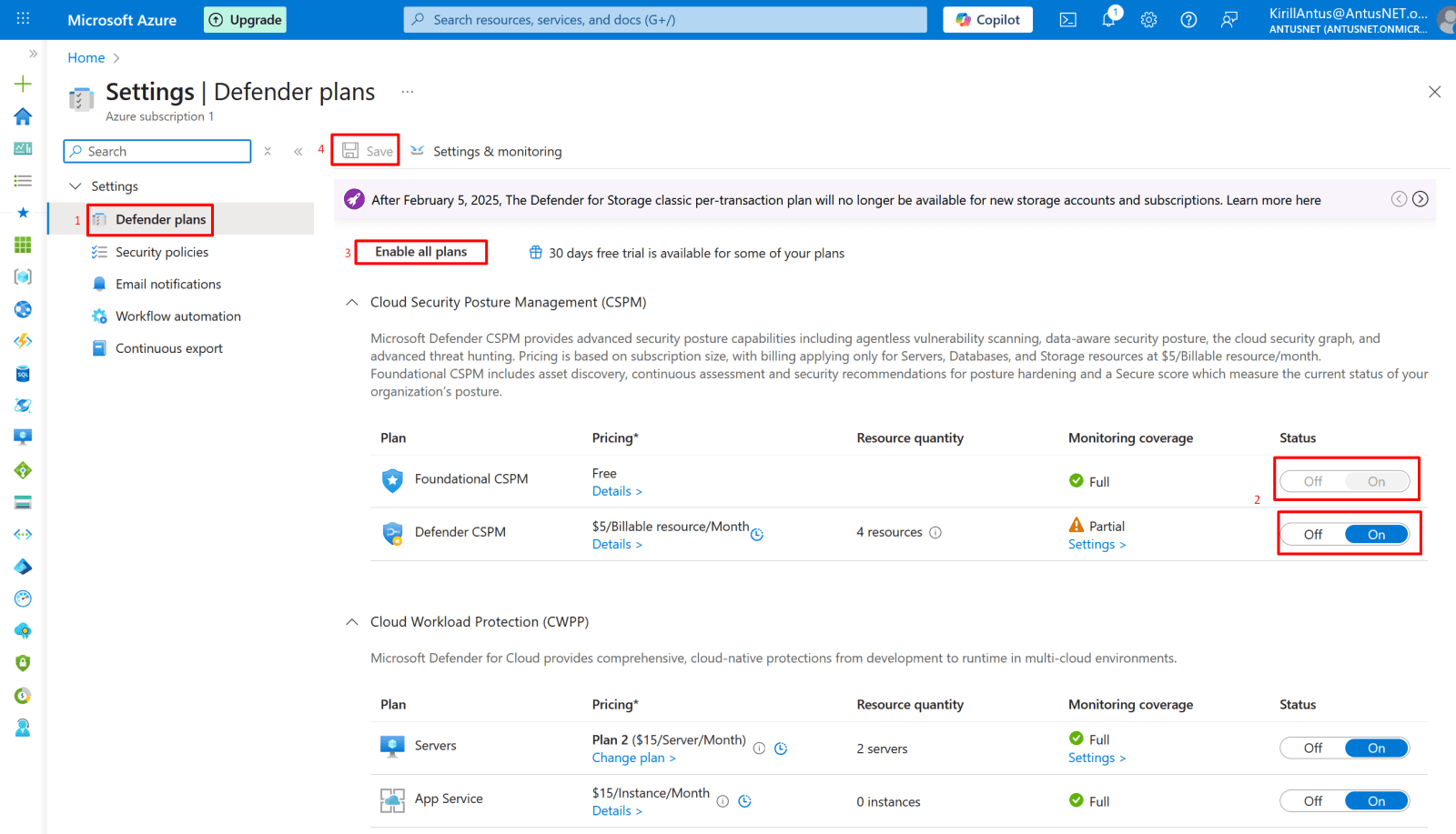The width and height of the screenshot is (1456, 834).
Task: Collapse Cloud Security Posture Management section
Action: pos(352,302)
